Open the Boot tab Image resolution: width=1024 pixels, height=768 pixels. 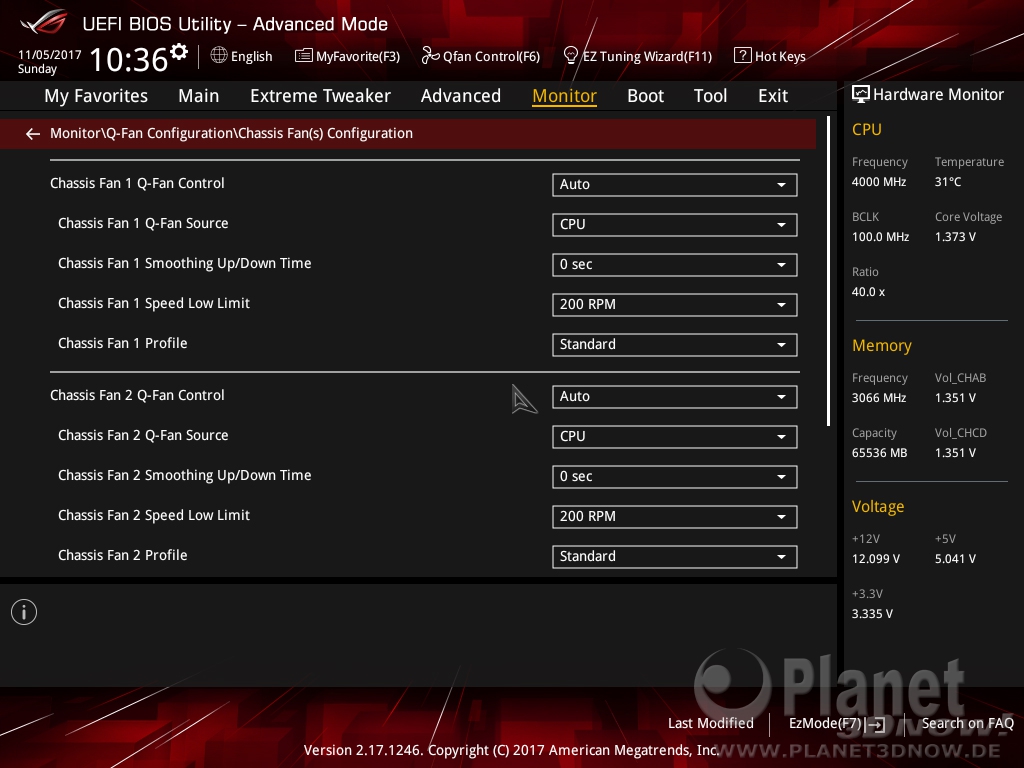[645, 96]
